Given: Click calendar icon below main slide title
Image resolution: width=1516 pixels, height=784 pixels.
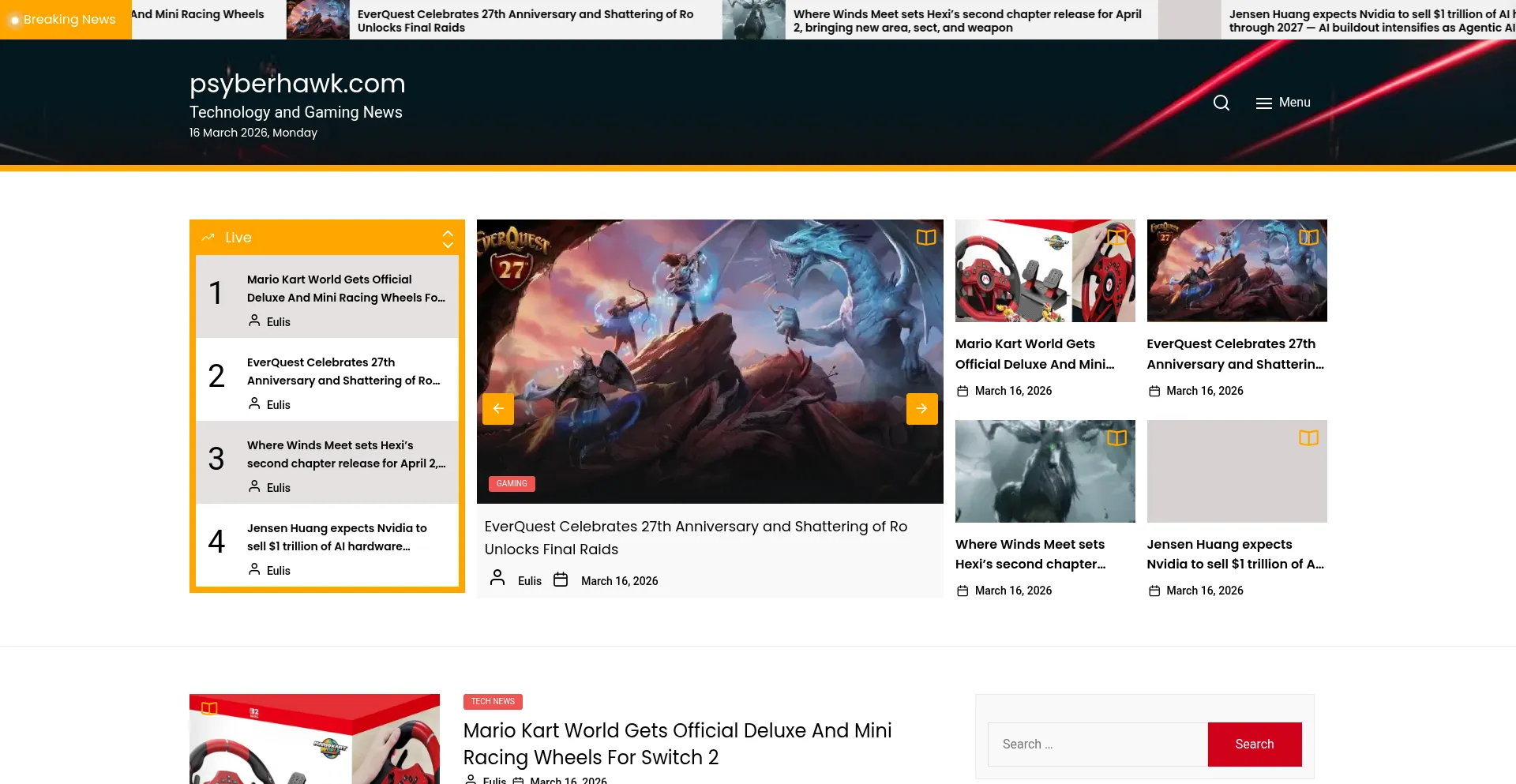Looking at the screenshot, I should pos(561,580).
